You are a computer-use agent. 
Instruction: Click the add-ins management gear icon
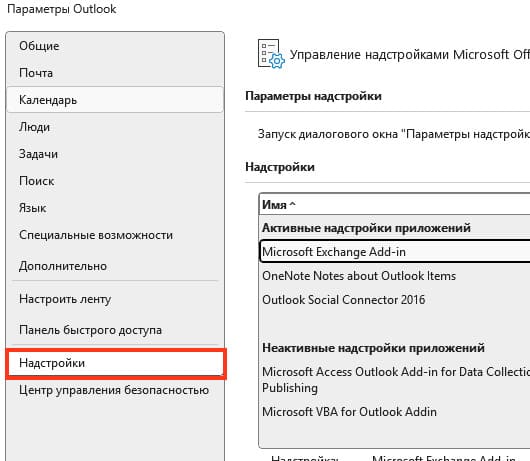point(271,54)
